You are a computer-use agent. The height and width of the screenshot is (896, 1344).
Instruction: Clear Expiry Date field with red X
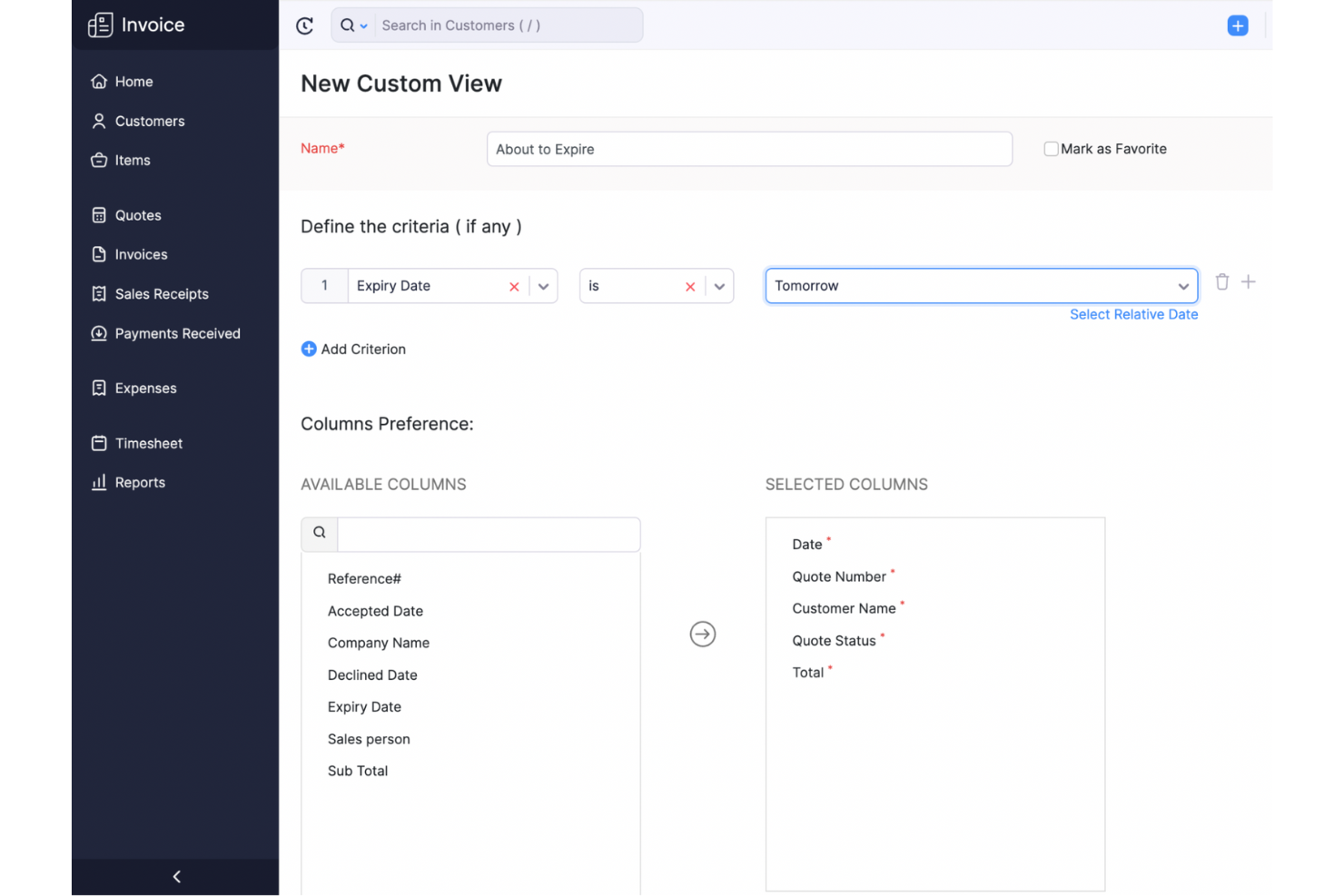click(x=514, y=286)
